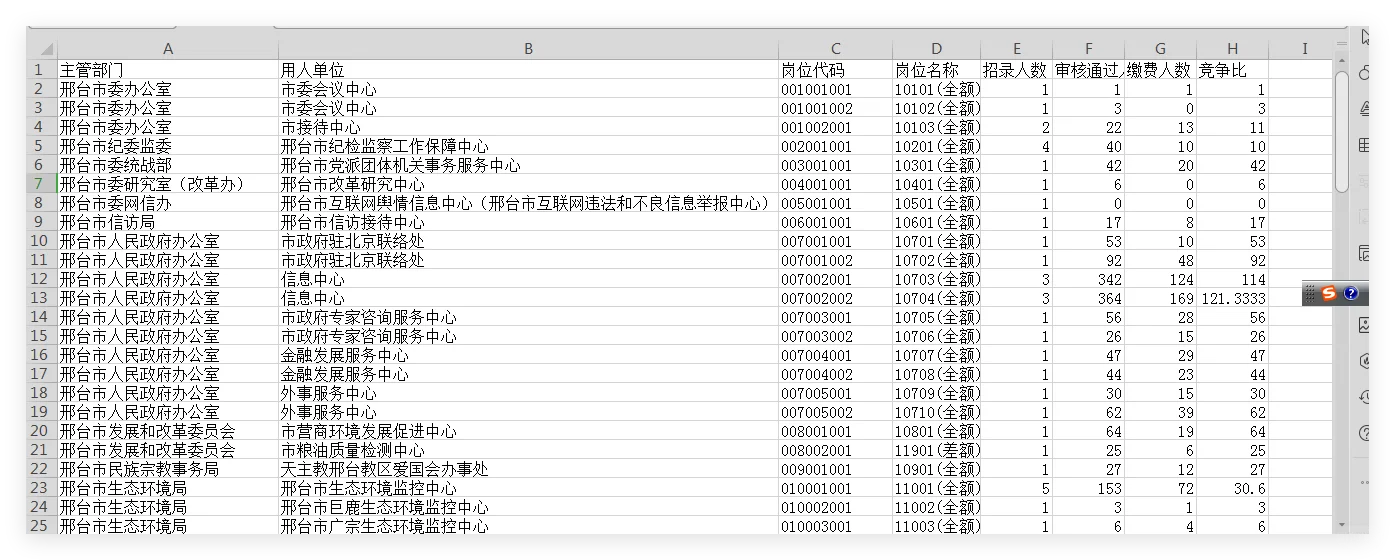
Task: Select cell '邢台市纪检监察工作保障中心'
Action: (x=528, y=146)
